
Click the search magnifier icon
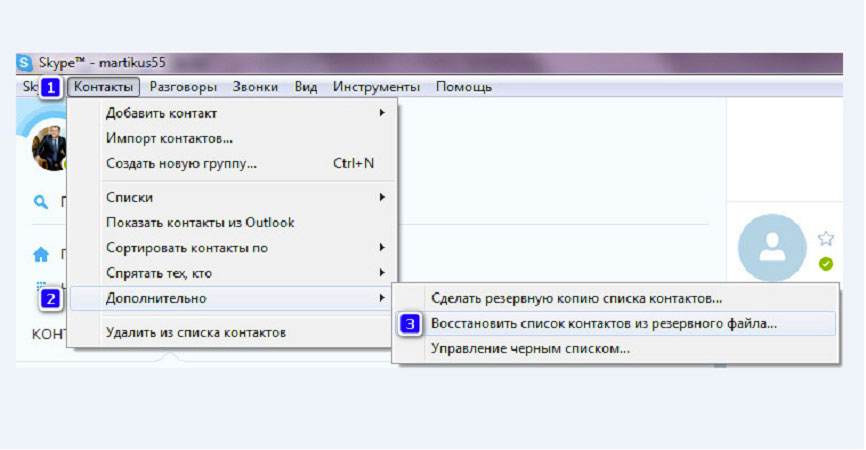(41, 202)
